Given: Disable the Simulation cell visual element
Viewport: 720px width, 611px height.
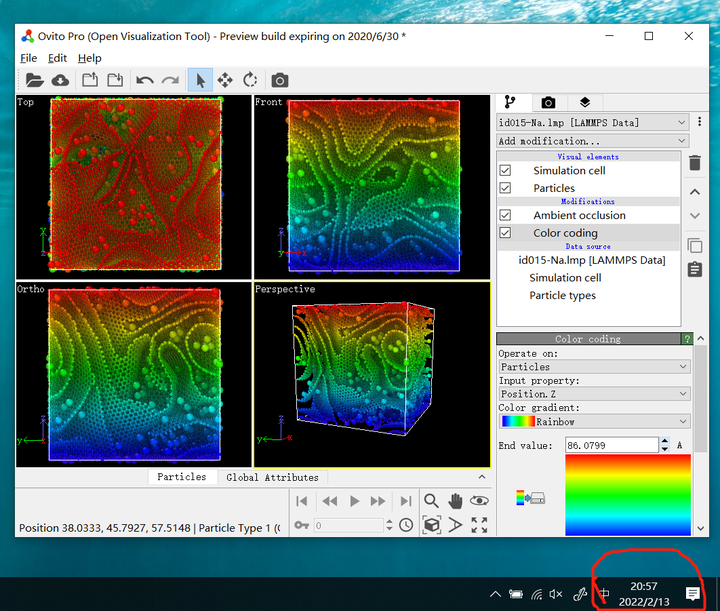Looking at the screenshot, I should point(505,170).
